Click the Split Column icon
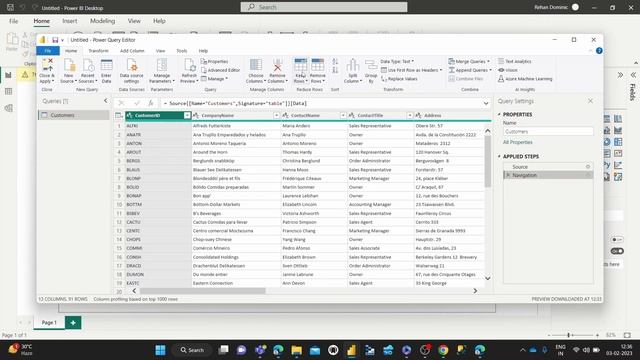Viewport: 640px width, 360px height. (353, 65)
